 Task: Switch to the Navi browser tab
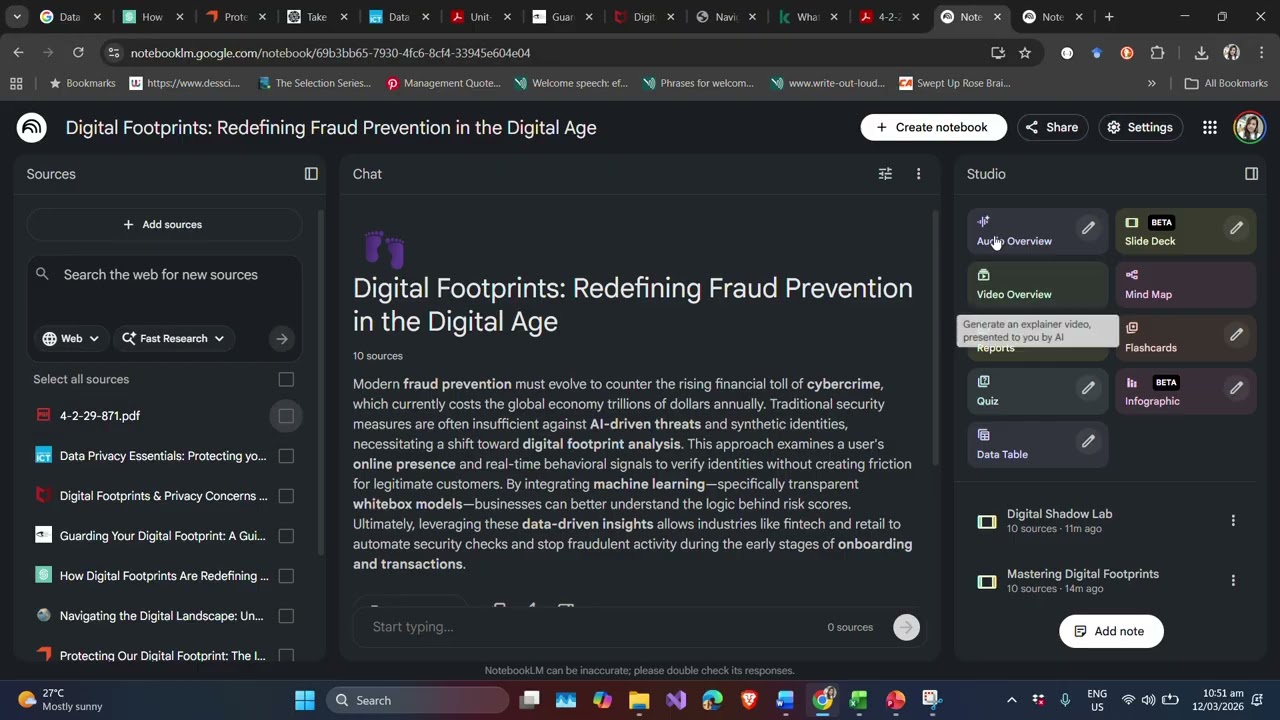pos(727,17)
